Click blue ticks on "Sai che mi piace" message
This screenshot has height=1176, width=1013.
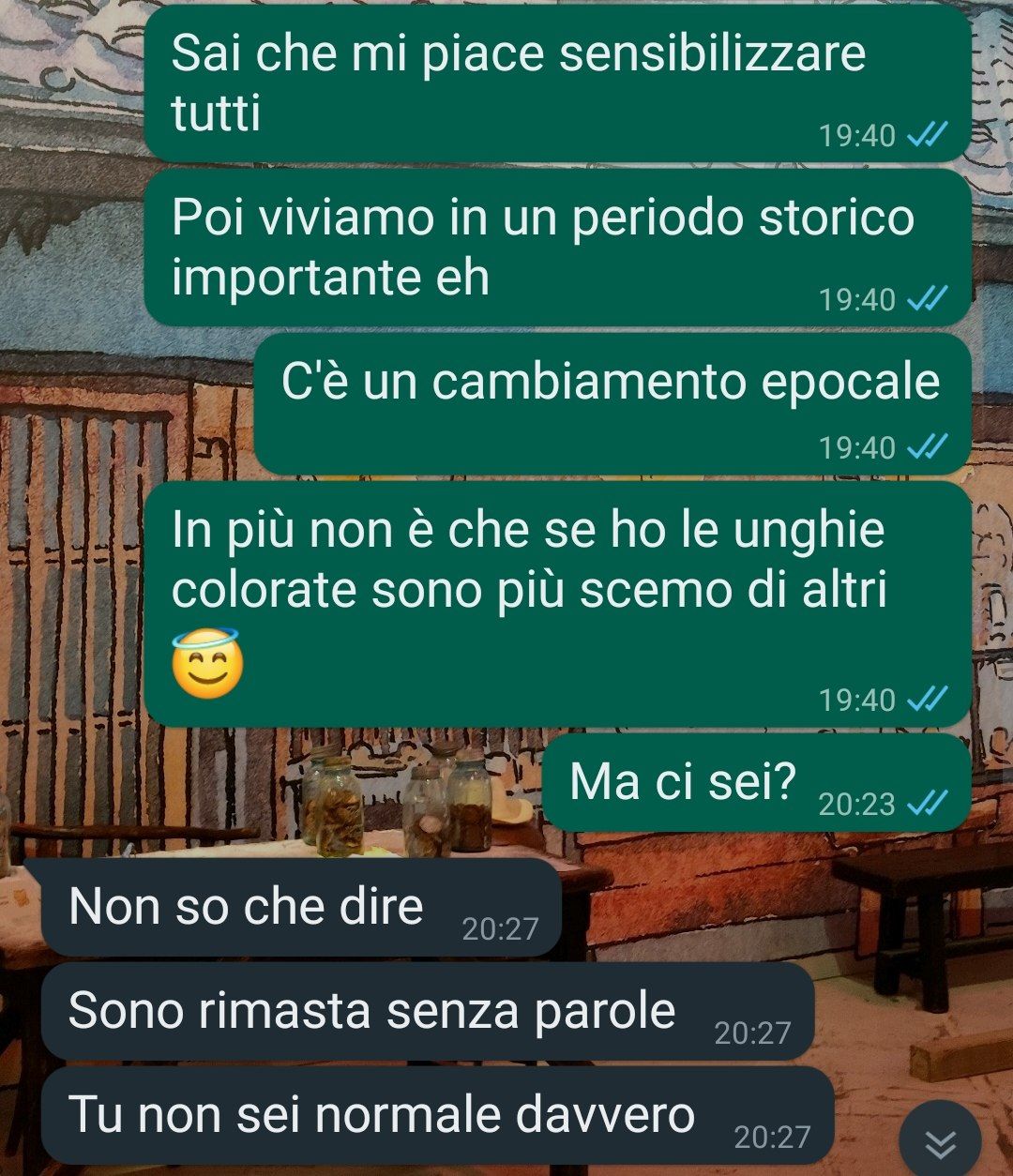tap(929, 135)
